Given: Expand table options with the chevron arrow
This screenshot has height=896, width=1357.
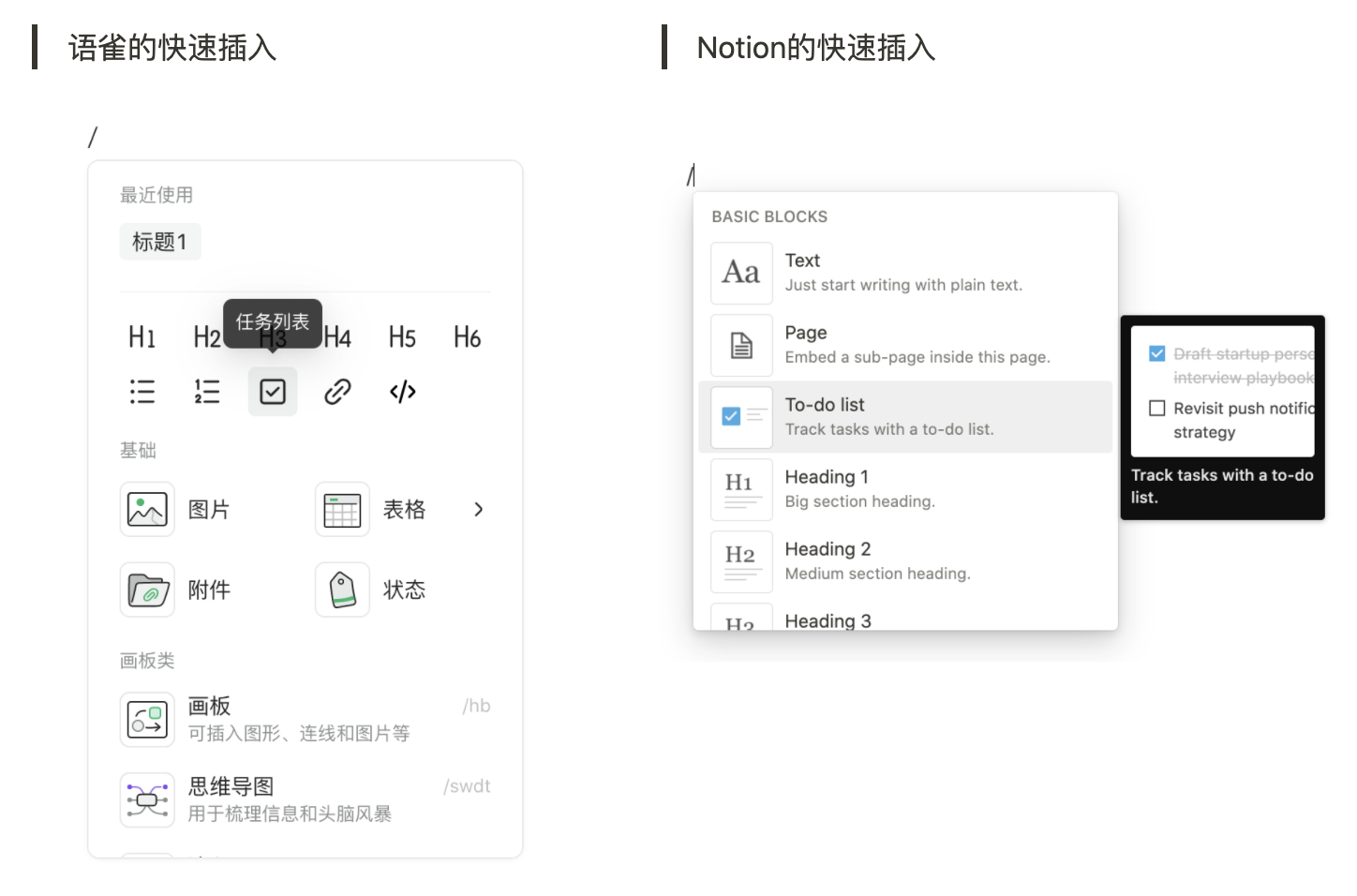Looking at the screenshot, I should 479,509.
